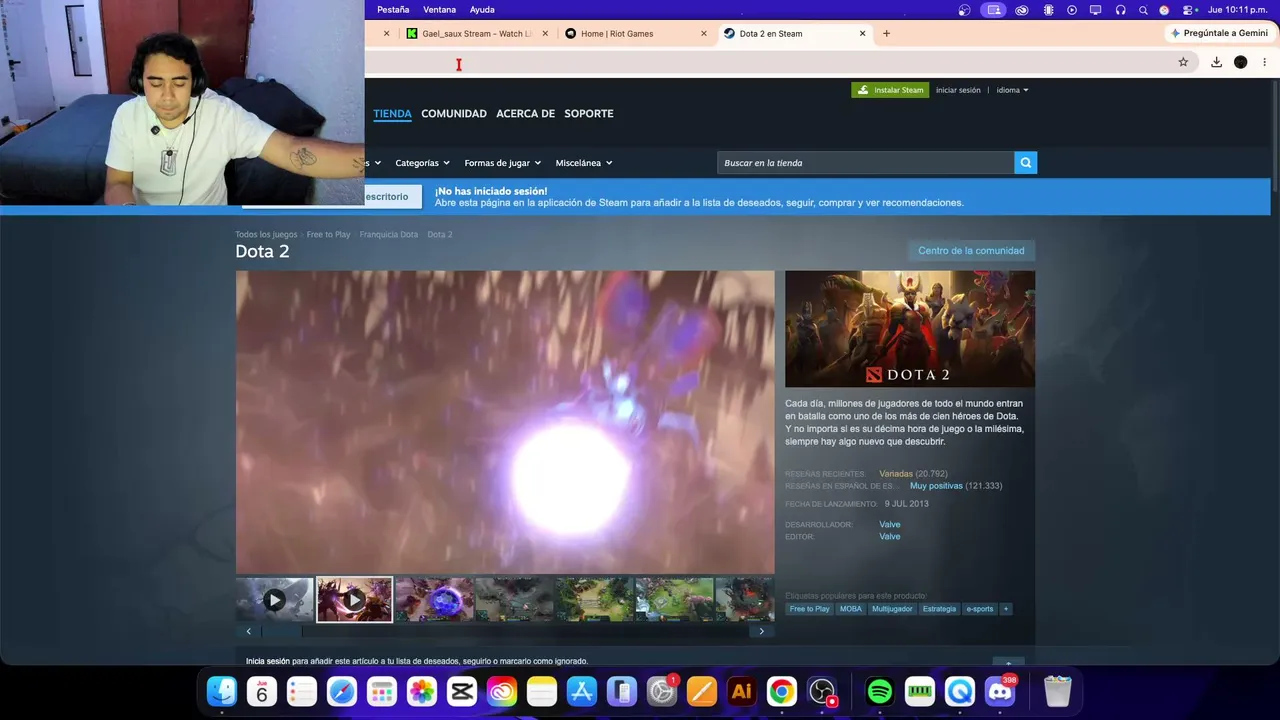Open Chrome profile avatar
The width and height of the screenshot is (1280, 720).
point(1241,62)
